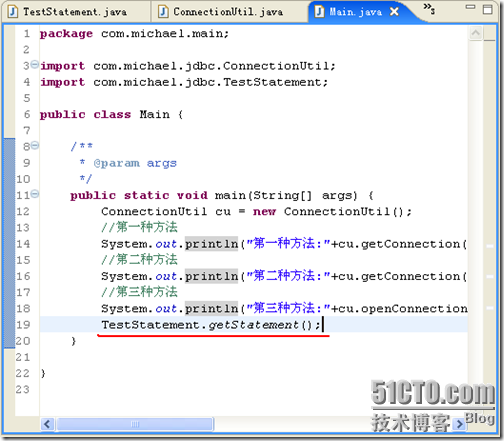Click the 'package' keyword on line 1
The height and width of the screenshot is (441, 504).
[66, 34]
